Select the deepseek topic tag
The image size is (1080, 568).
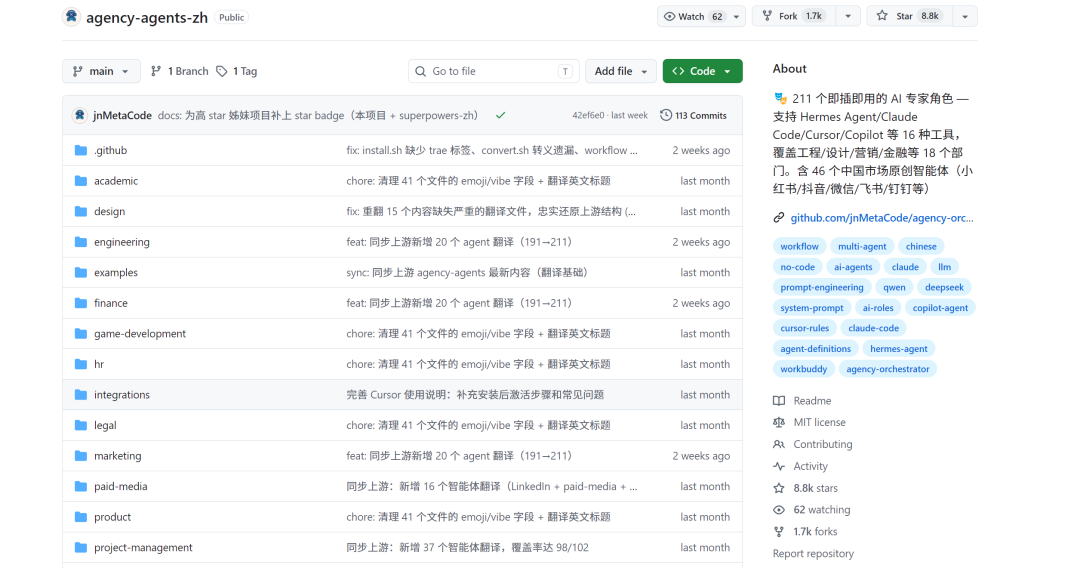pyautogui.click(x=944, y=287)
